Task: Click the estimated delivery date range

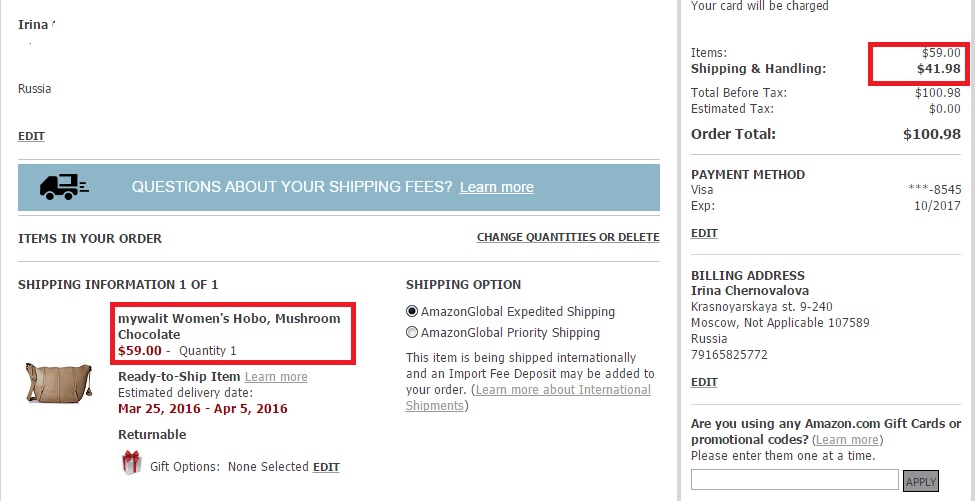Action: [202, 408]
